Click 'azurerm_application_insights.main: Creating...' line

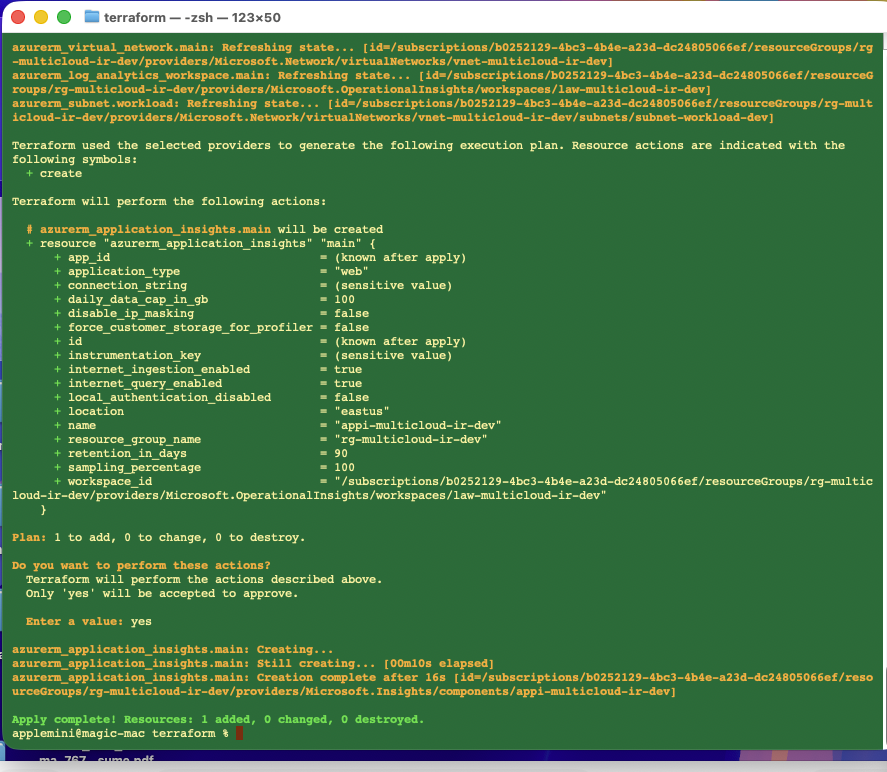173,649
